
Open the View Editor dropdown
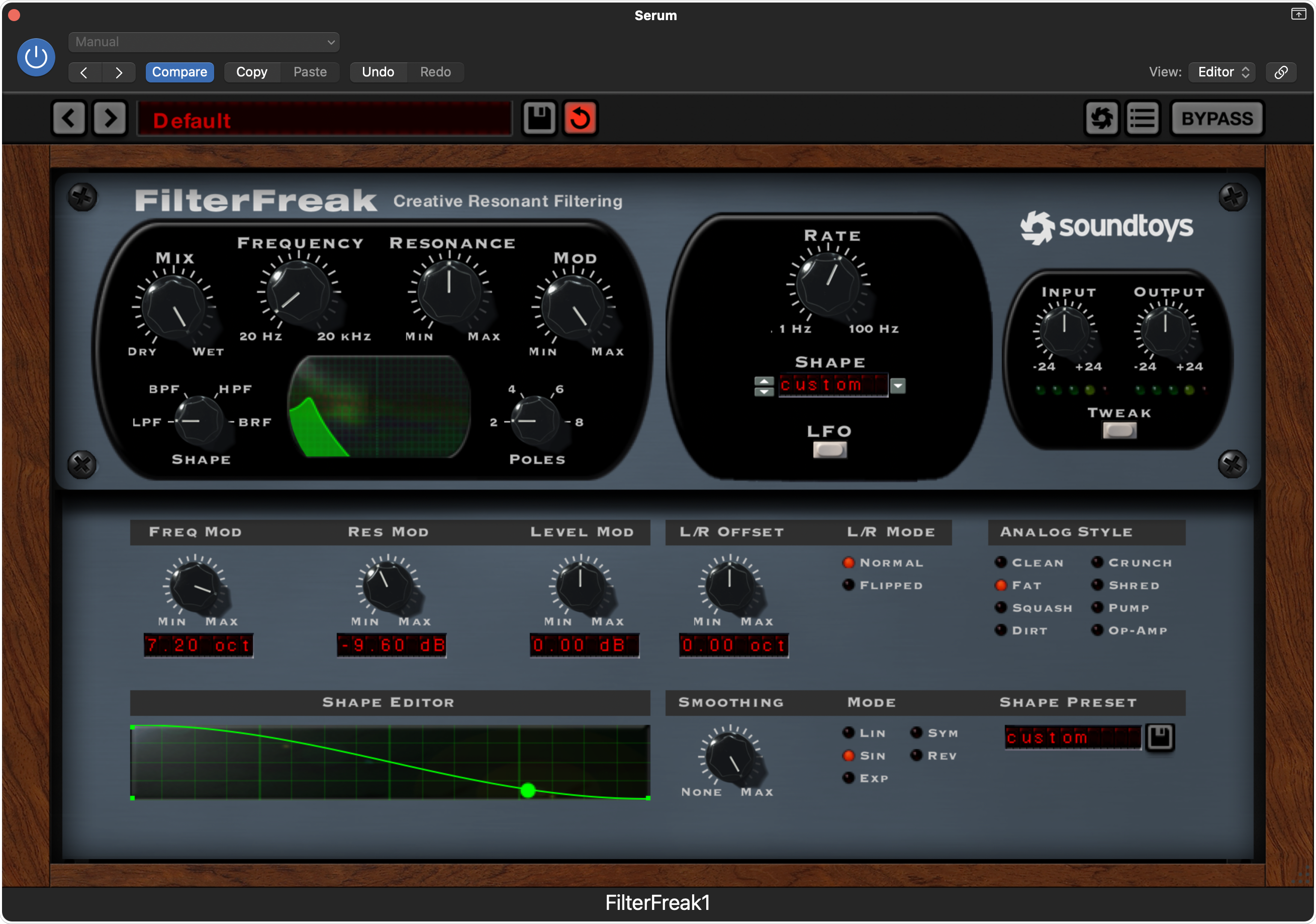pyautogui.click(x=1223, y=72)
